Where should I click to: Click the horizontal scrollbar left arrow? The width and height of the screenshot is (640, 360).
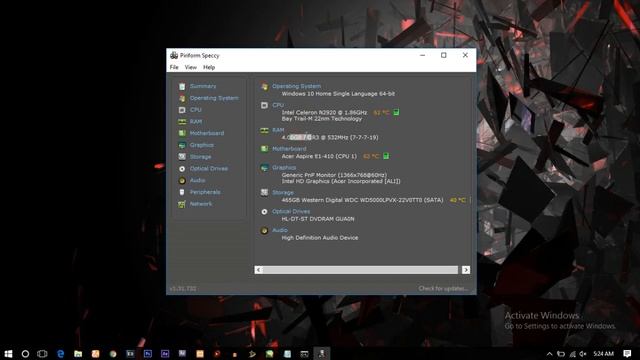[x=258, y=270]
